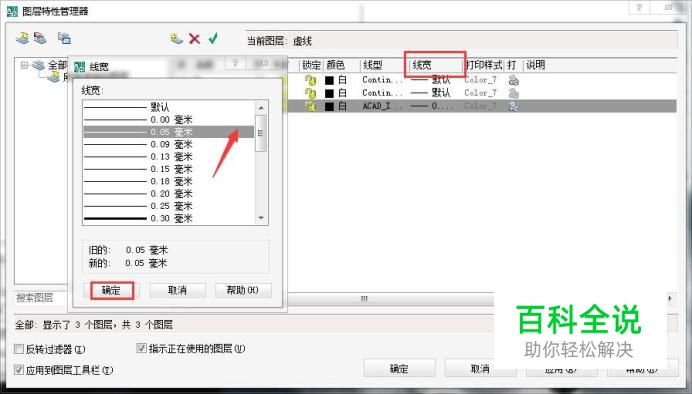Click 默认 lineweight cell in first row
The height and width of the screenshot is (394, 692).
click(431, 80)
